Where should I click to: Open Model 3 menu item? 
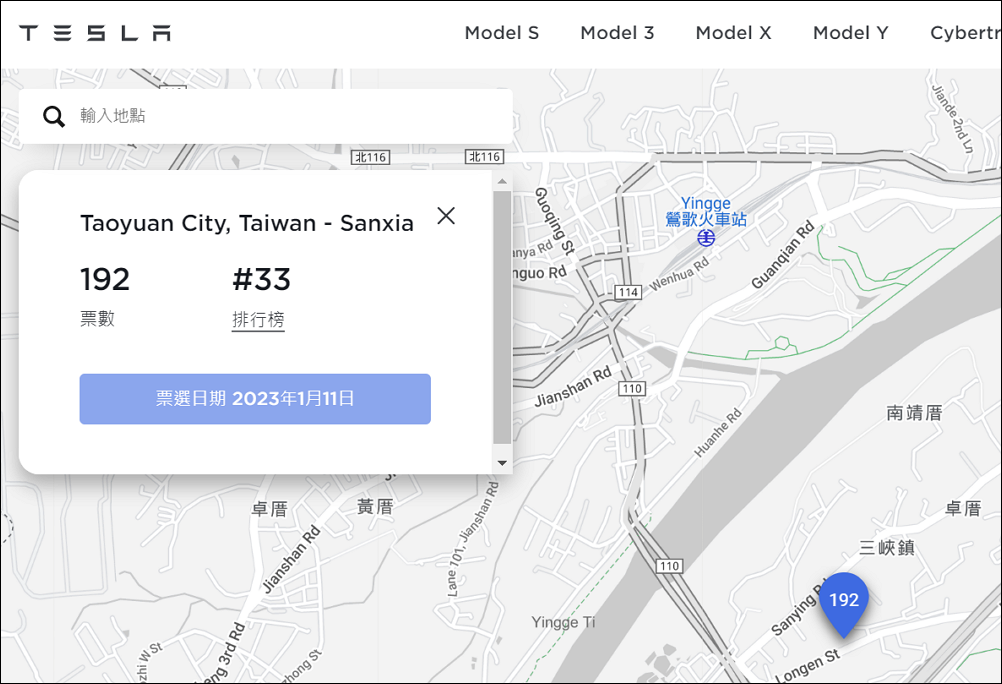click(x=617, y=33)
